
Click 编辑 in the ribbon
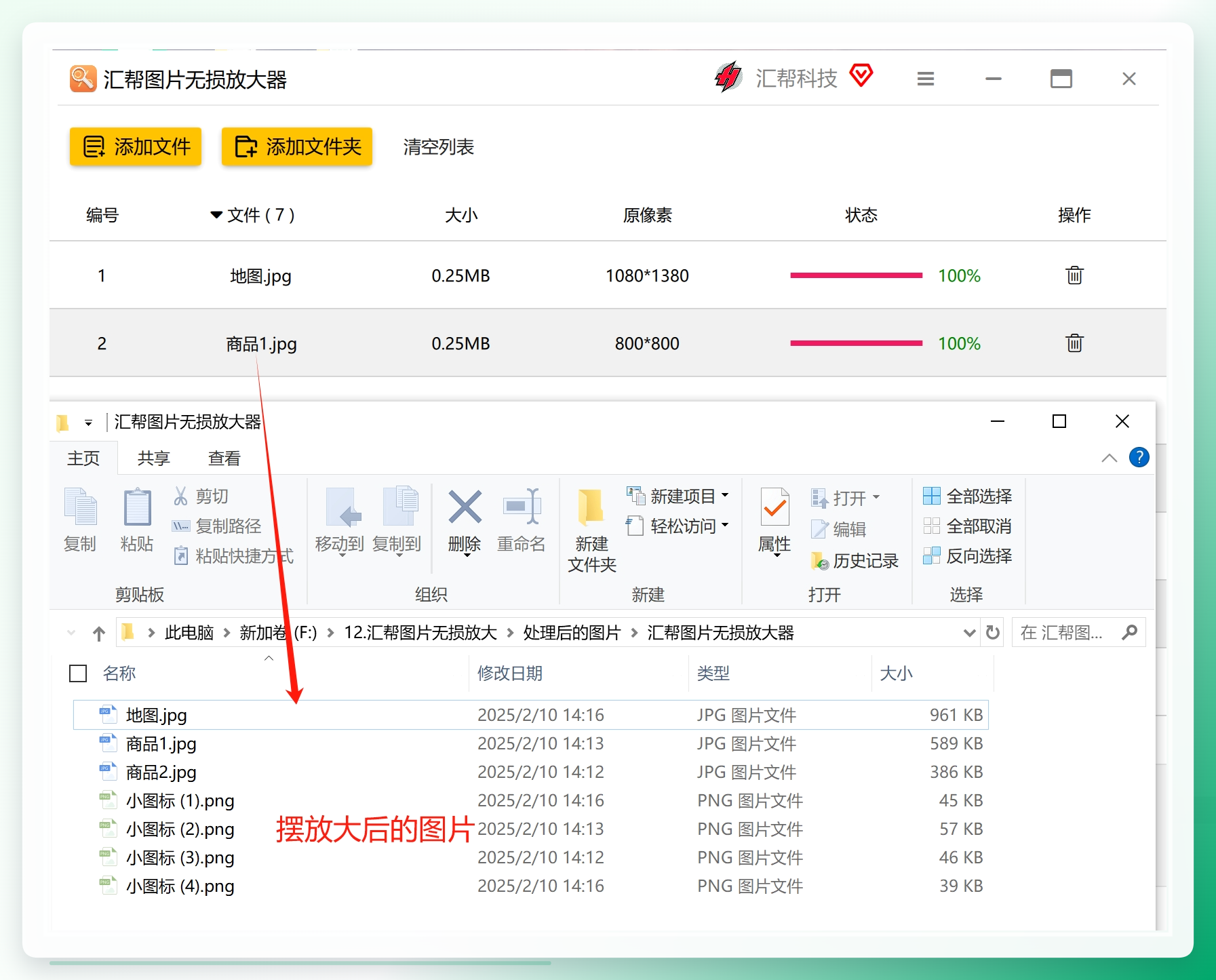(839, 529)
